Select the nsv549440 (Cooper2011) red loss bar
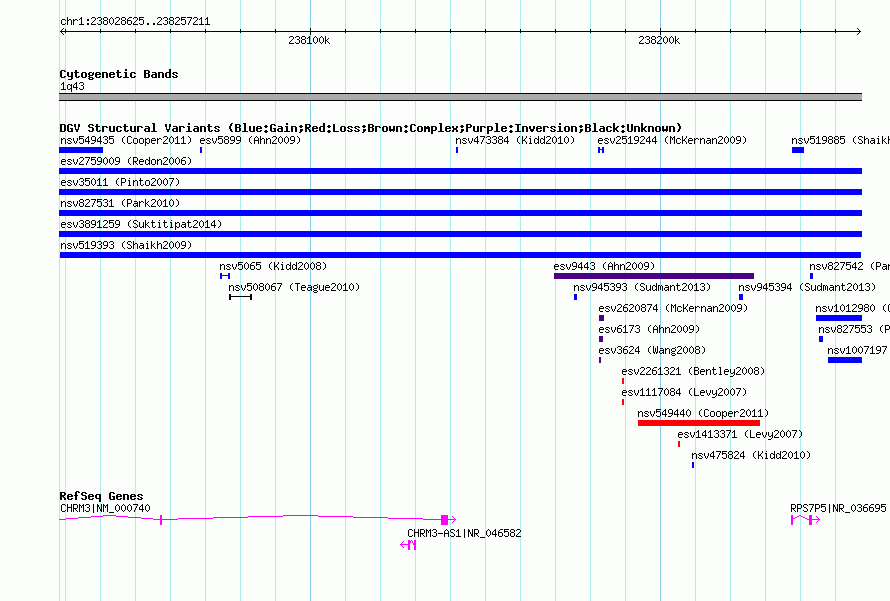This screenshot has width=890, height=601. tap(699, 423)
